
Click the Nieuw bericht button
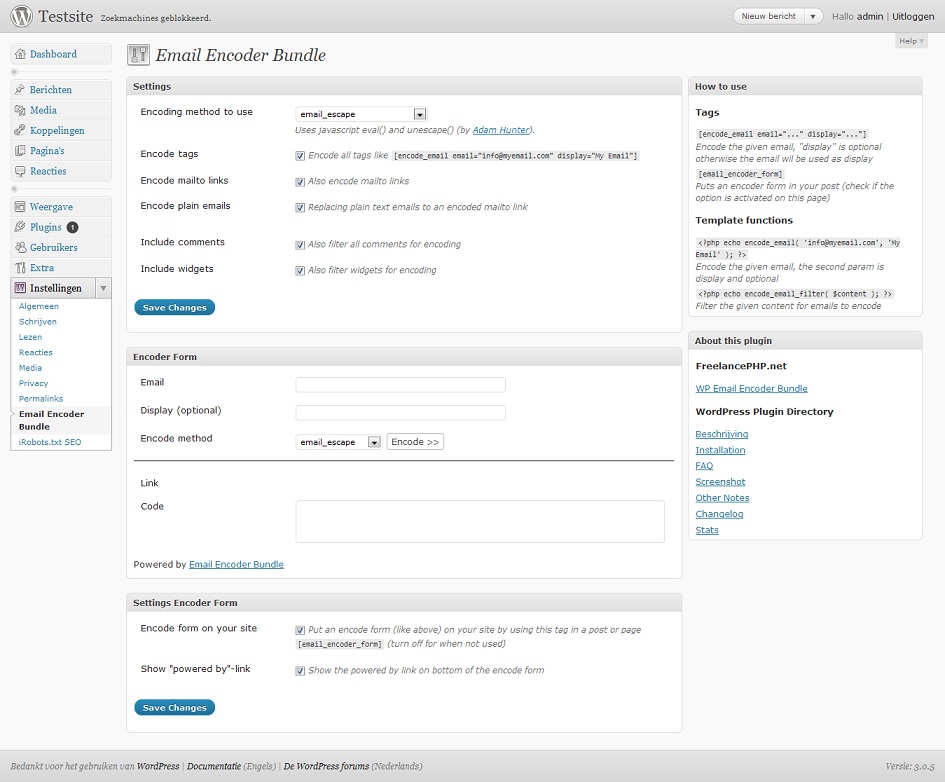(x=768, y=16)
